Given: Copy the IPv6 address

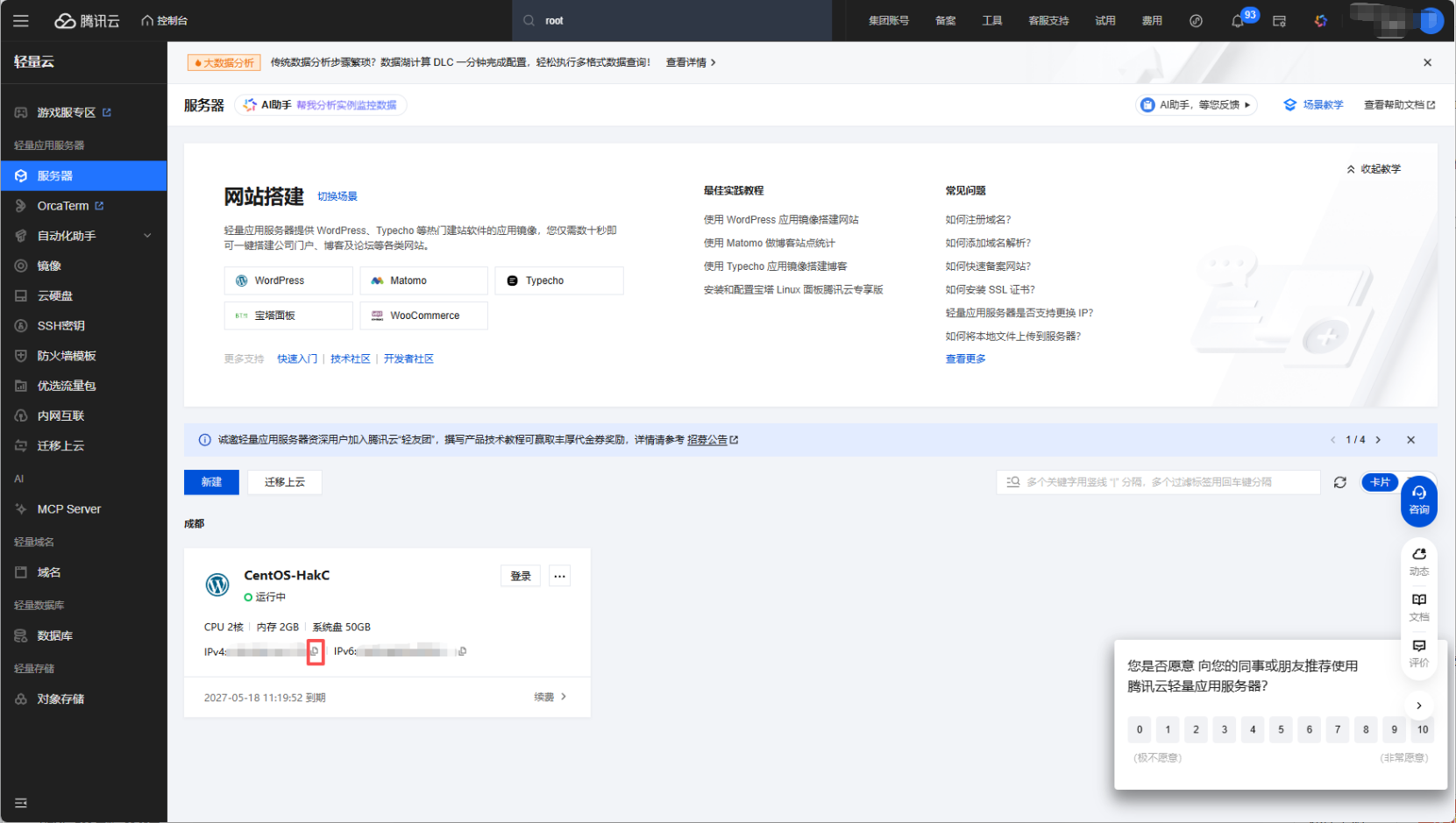Looking at the screenshot, I should pos(462,651).
